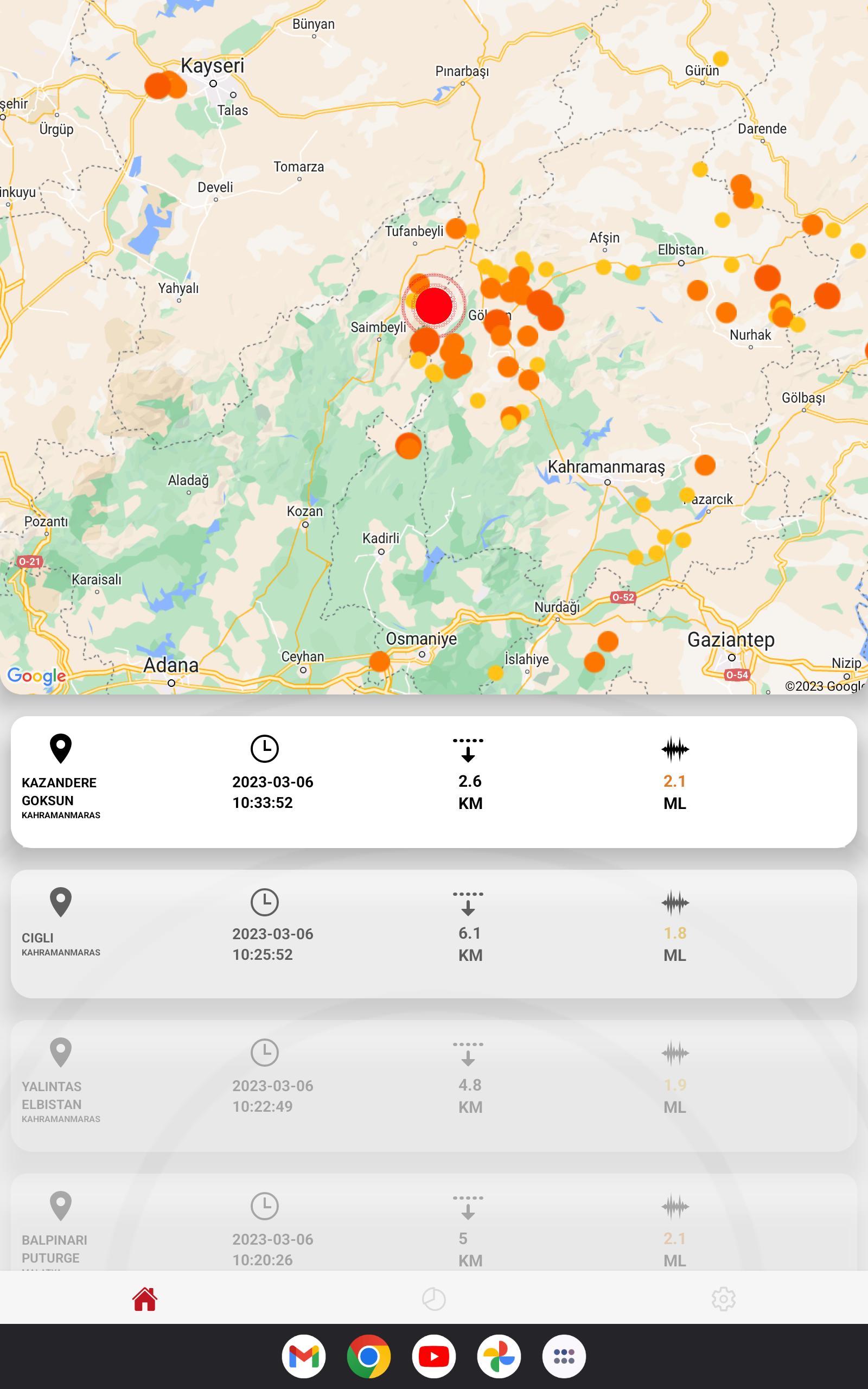Tap seismic wave icon above 2.1 ML in Kazandere card

(x=675, y=749)
